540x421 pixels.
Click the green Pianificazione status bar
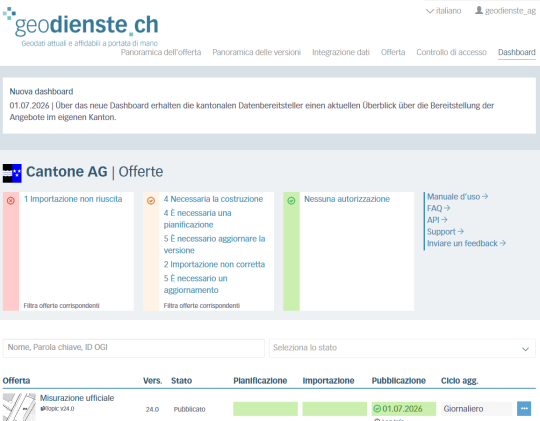[265, 409]
